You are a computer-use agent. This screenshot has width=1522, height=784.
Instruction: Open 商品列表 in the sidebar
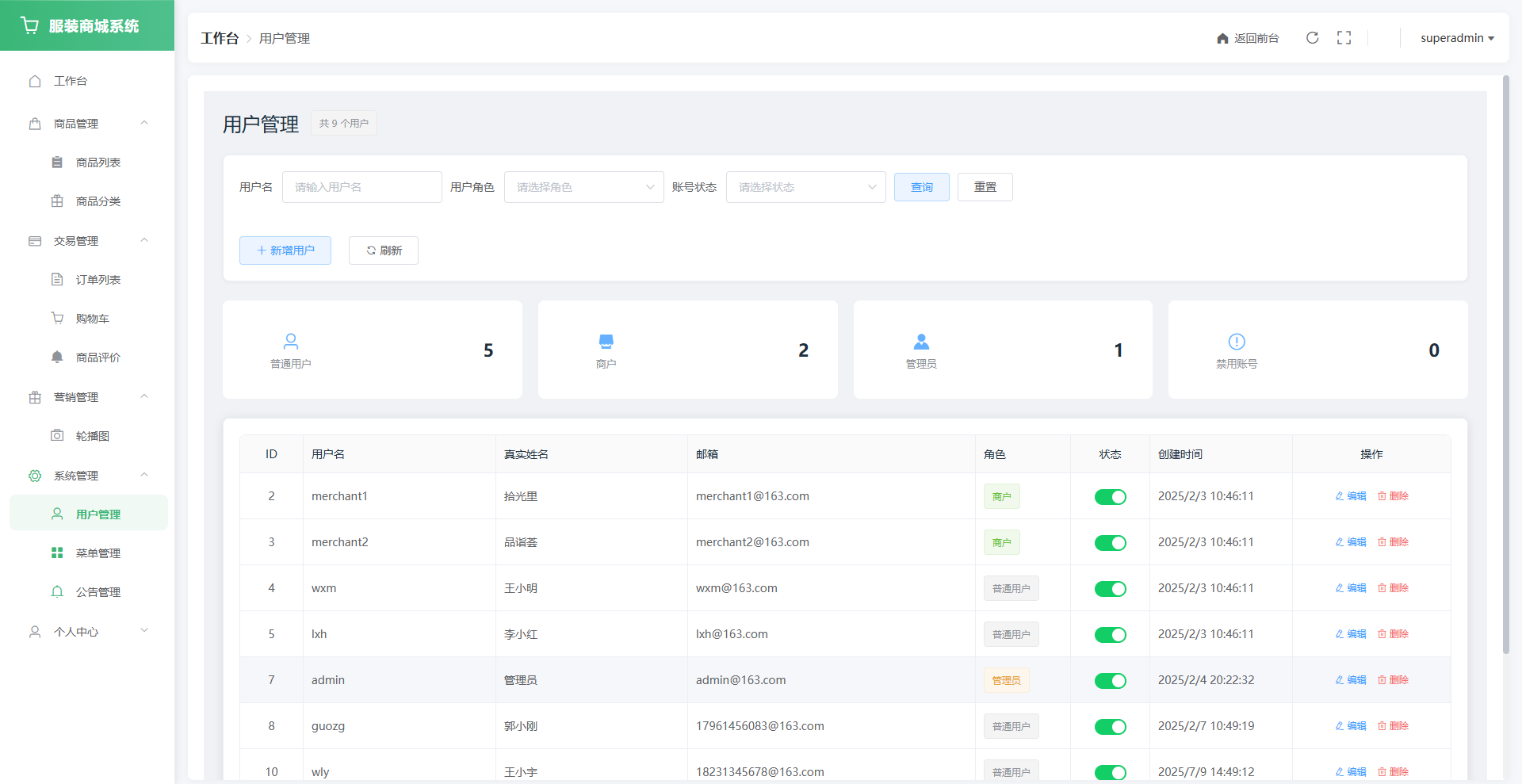(x=98, y=163)
